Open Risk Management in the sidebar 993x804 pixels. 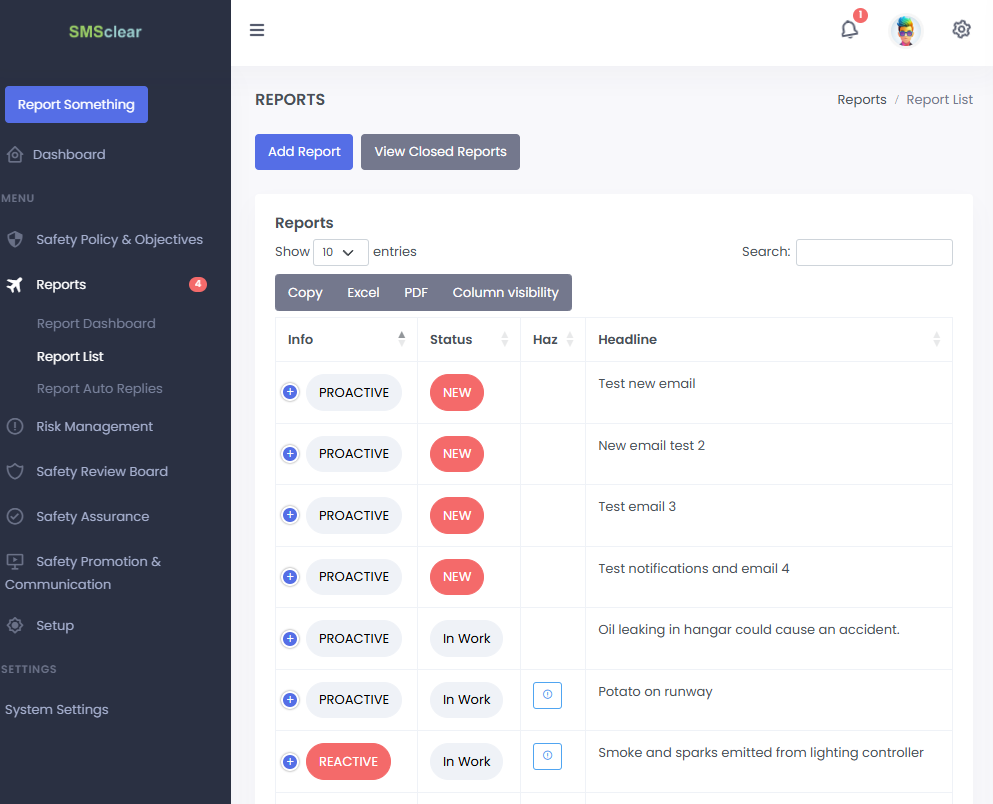click(94, 426)
